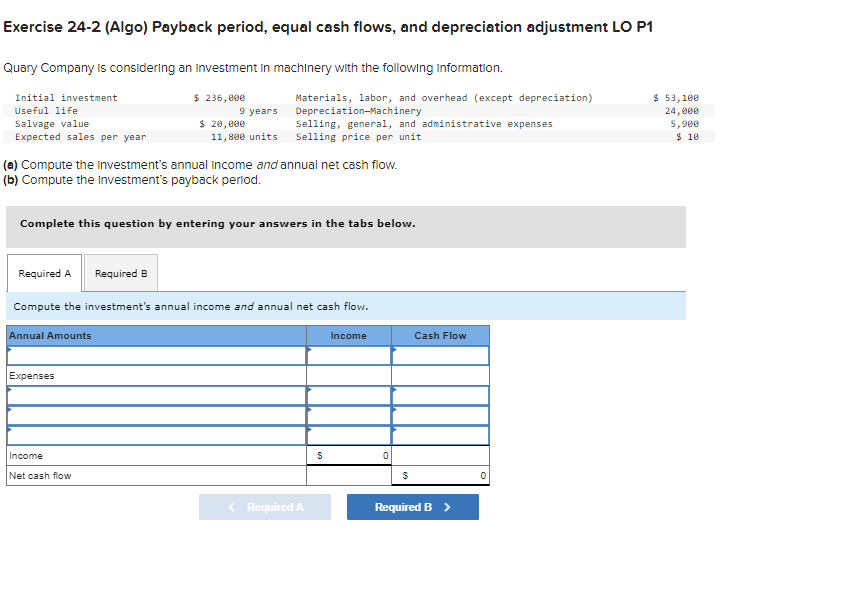
Task: Click the Expenses row label cell
Action: (x=150, y=375)
